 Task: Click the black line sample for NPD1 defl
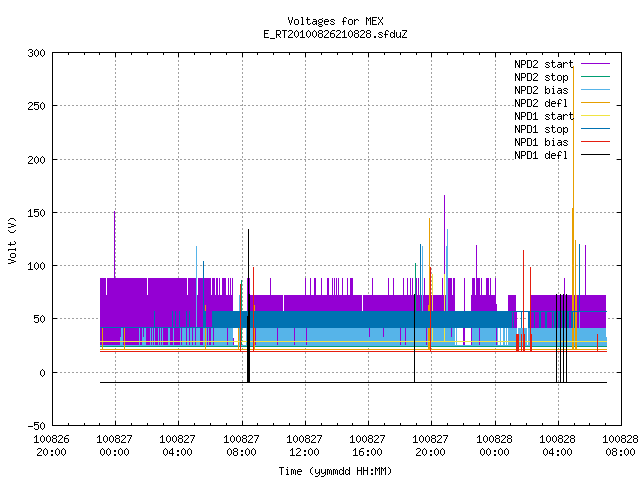[595, 155]
